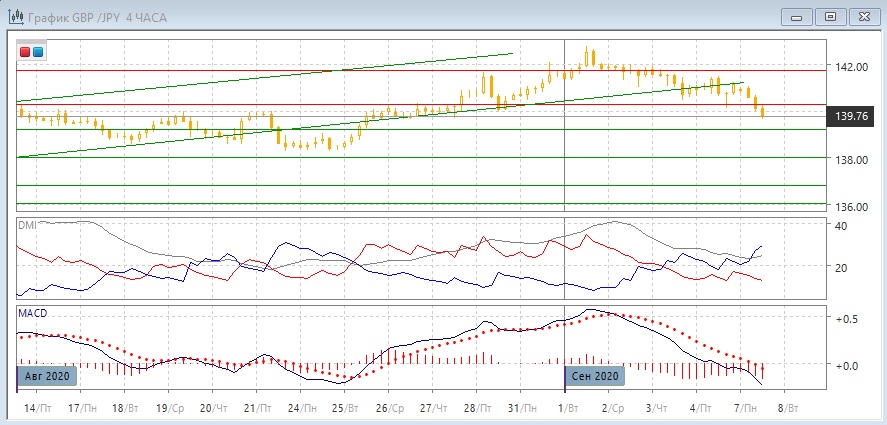
Task: Click the 7/Пн date on time axis
Action: pyautogui.click(x=744, y=409)
